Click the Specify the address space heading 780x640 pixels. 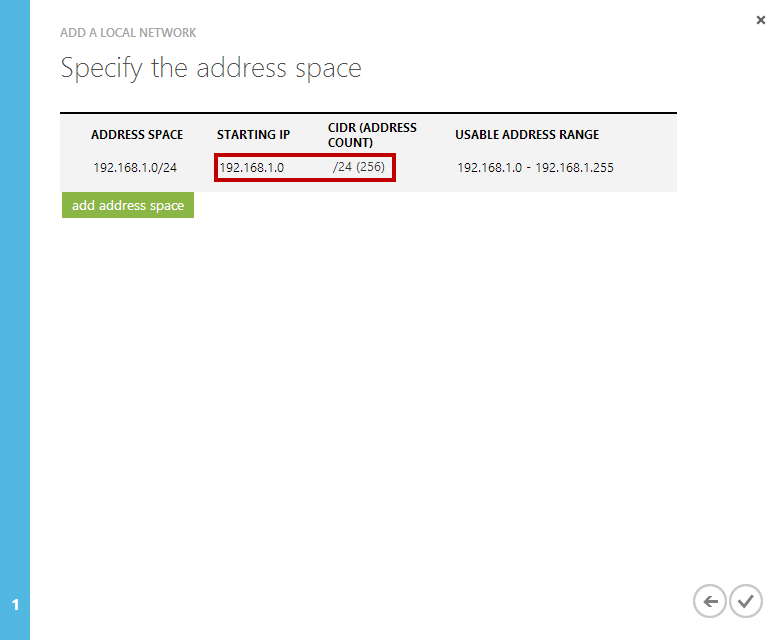211,68
